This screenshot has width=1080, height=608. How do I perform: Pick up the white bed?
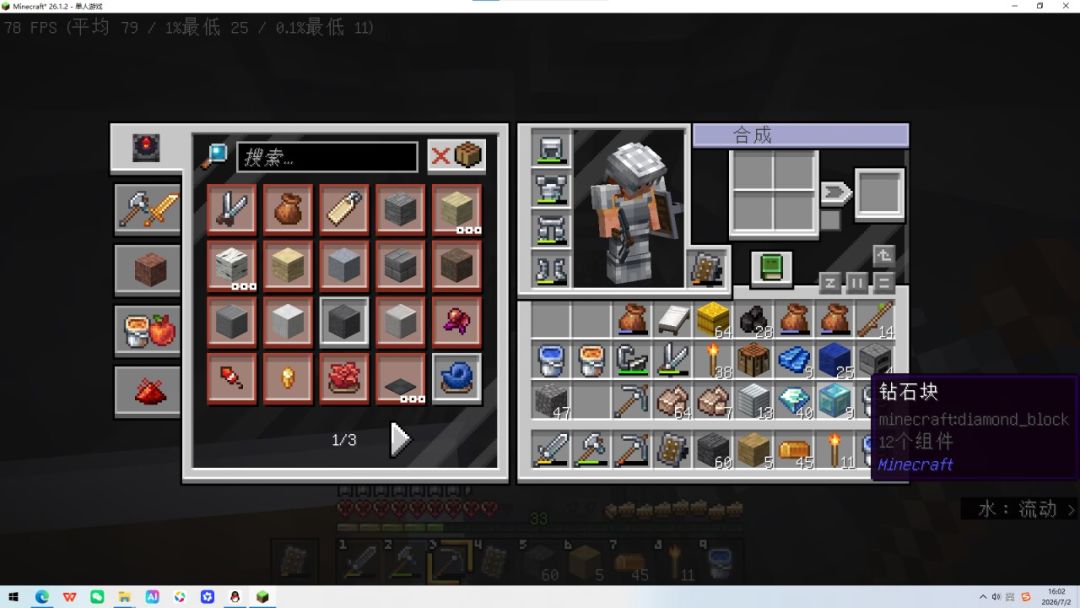[673, 320]
